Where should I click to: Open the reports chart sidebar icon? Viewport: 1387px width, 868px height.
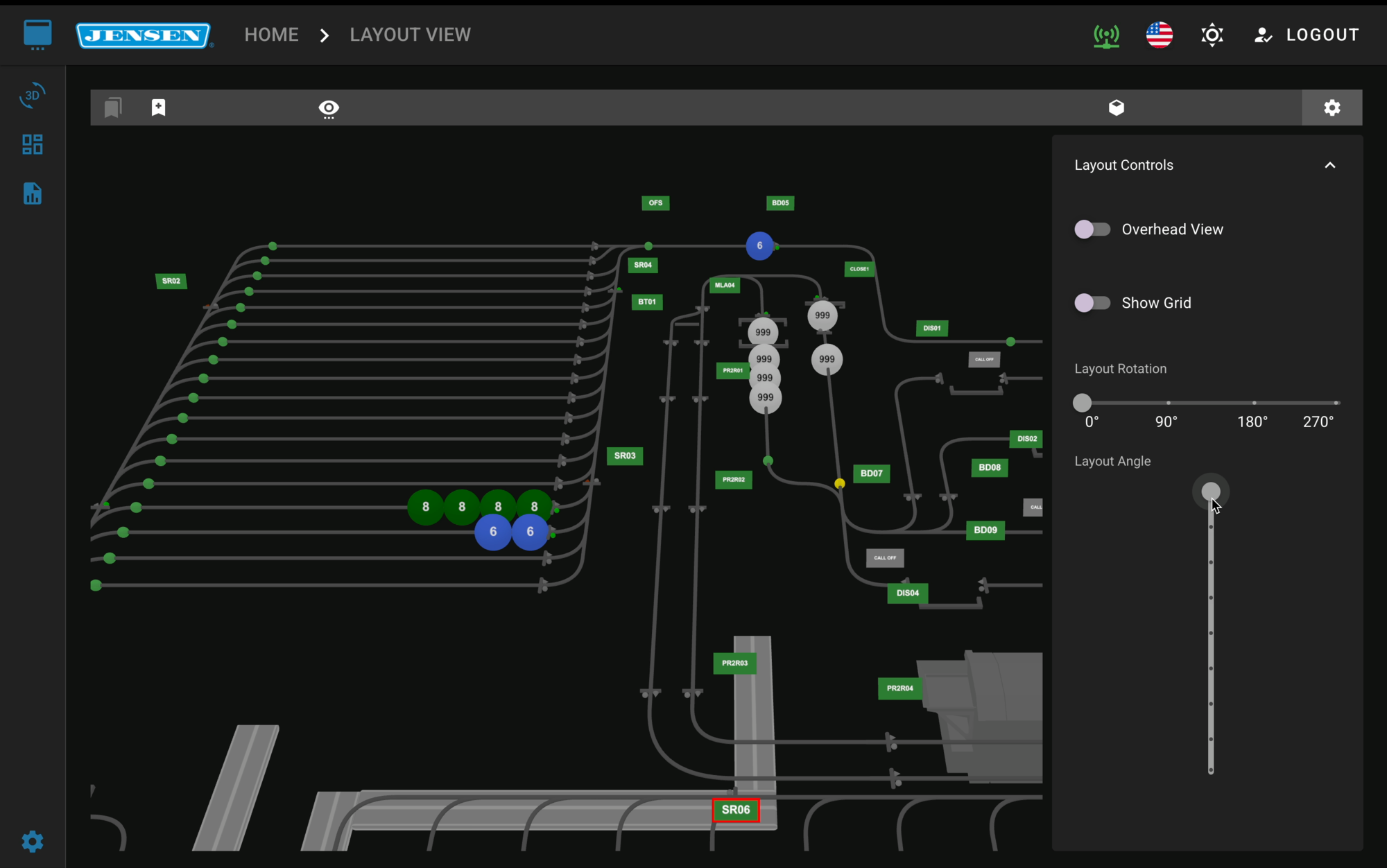(32, 193)
